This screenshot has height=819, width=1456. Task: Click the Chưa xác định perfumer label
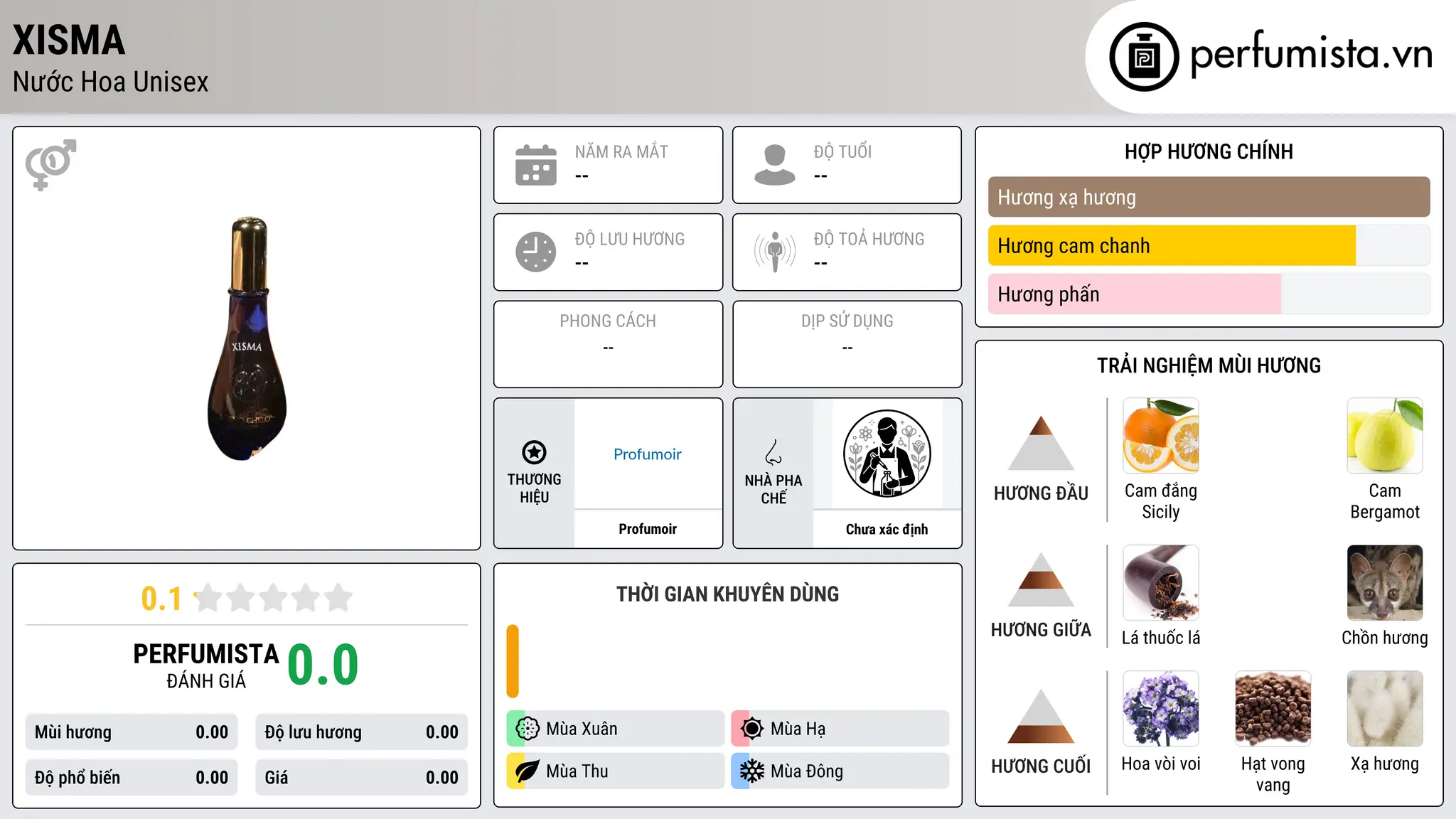887,529
